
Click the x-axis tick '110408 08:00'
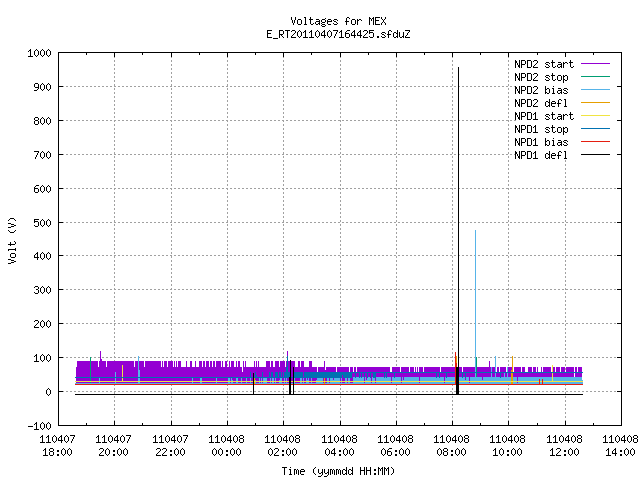coord(451,446)
